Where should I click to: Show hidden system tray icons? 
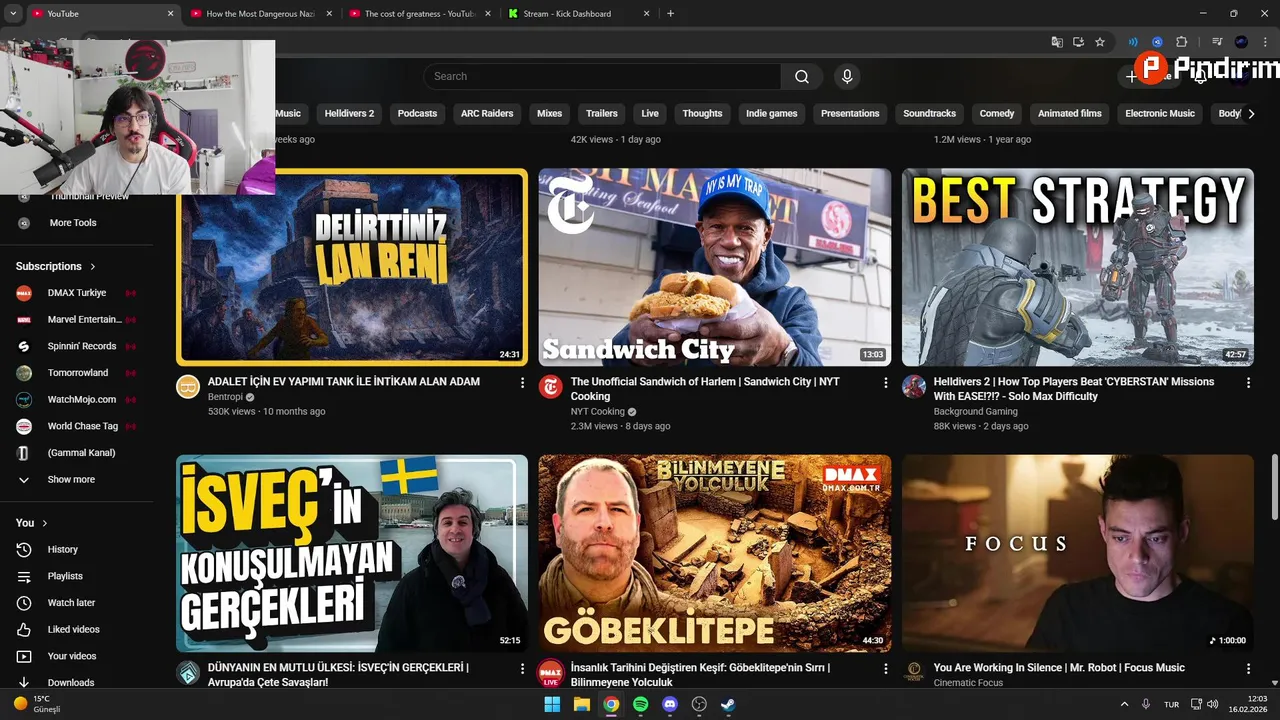point(1124,704)
